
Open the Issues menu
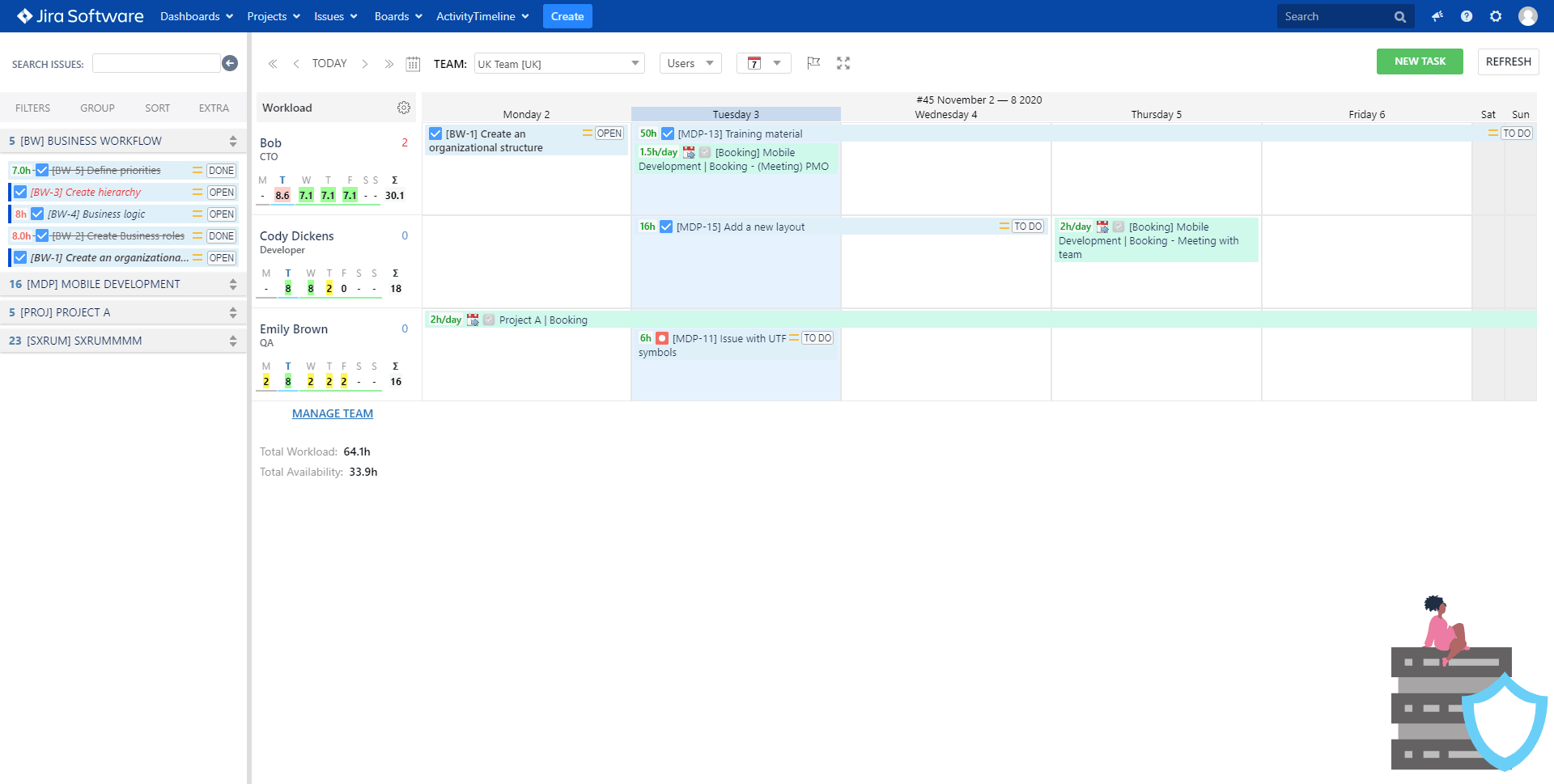click(x=336, y=16)
